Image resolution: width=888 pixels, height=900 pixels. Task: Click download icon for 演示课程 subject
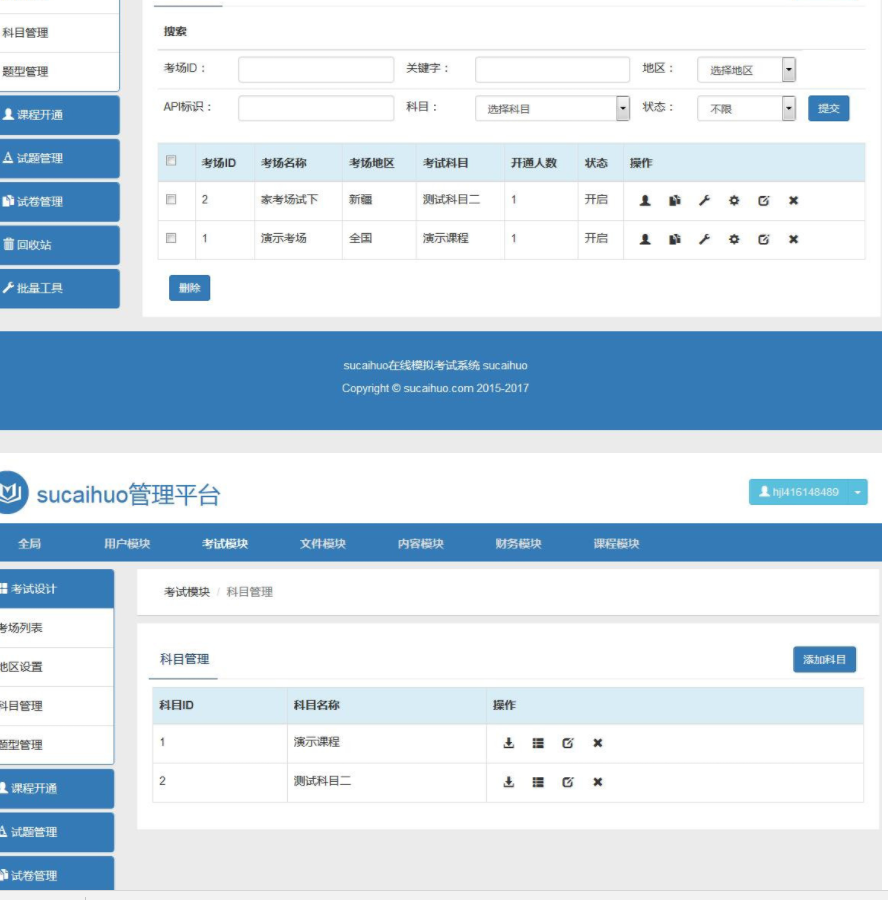508,743
